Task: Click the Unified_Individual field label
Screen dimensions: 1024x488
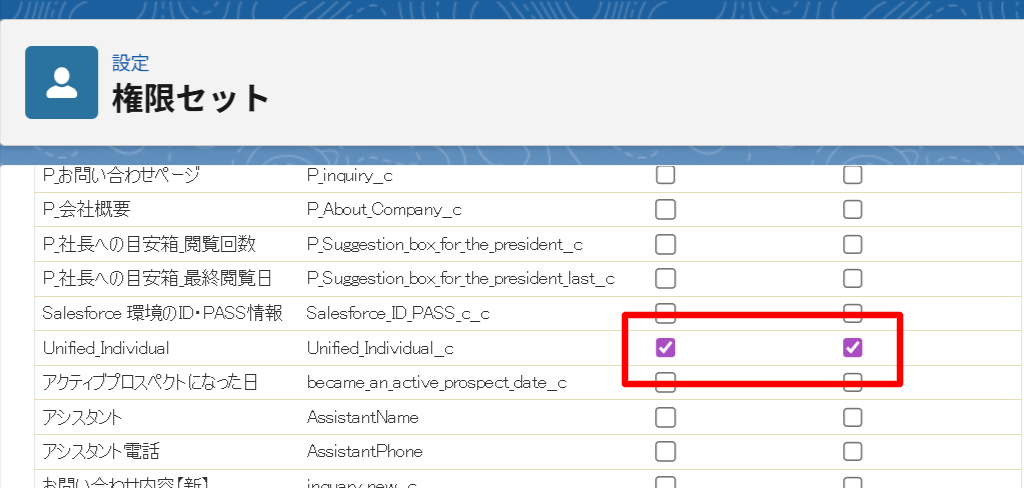Action: tap(106, 348)
